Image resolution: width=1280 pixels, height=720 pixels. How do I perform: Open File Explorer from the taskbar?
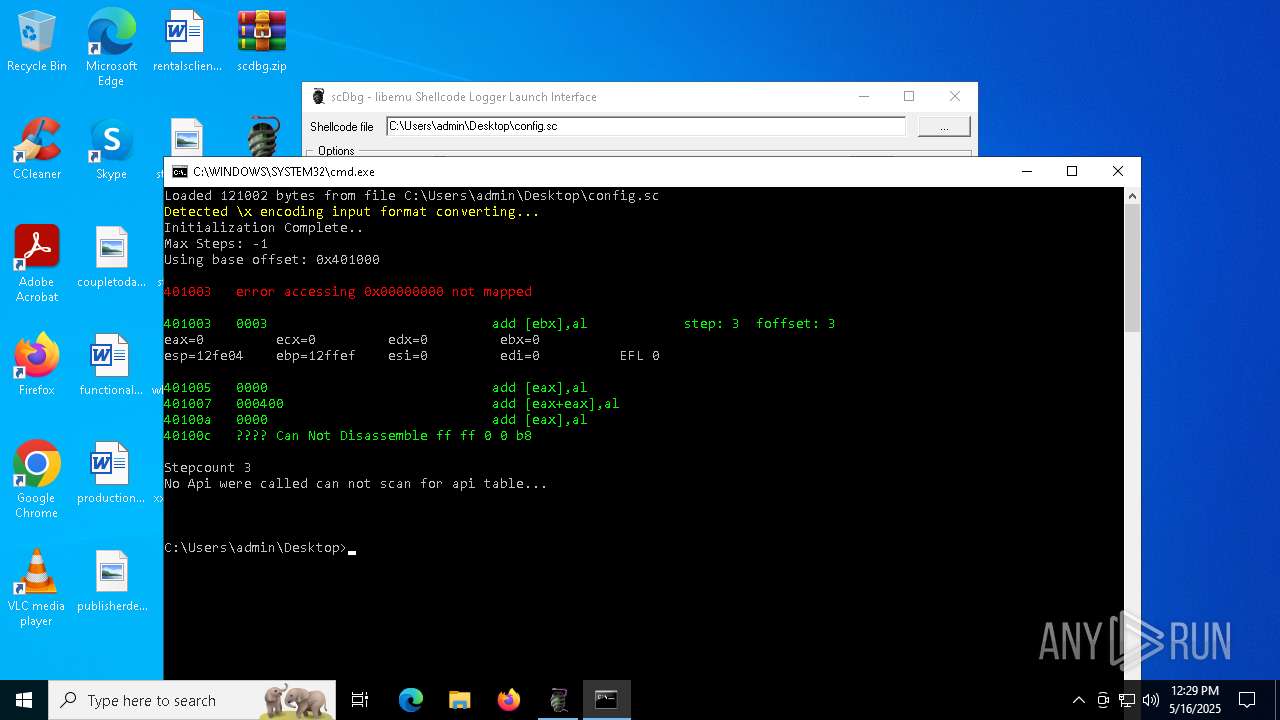point(459,700)
